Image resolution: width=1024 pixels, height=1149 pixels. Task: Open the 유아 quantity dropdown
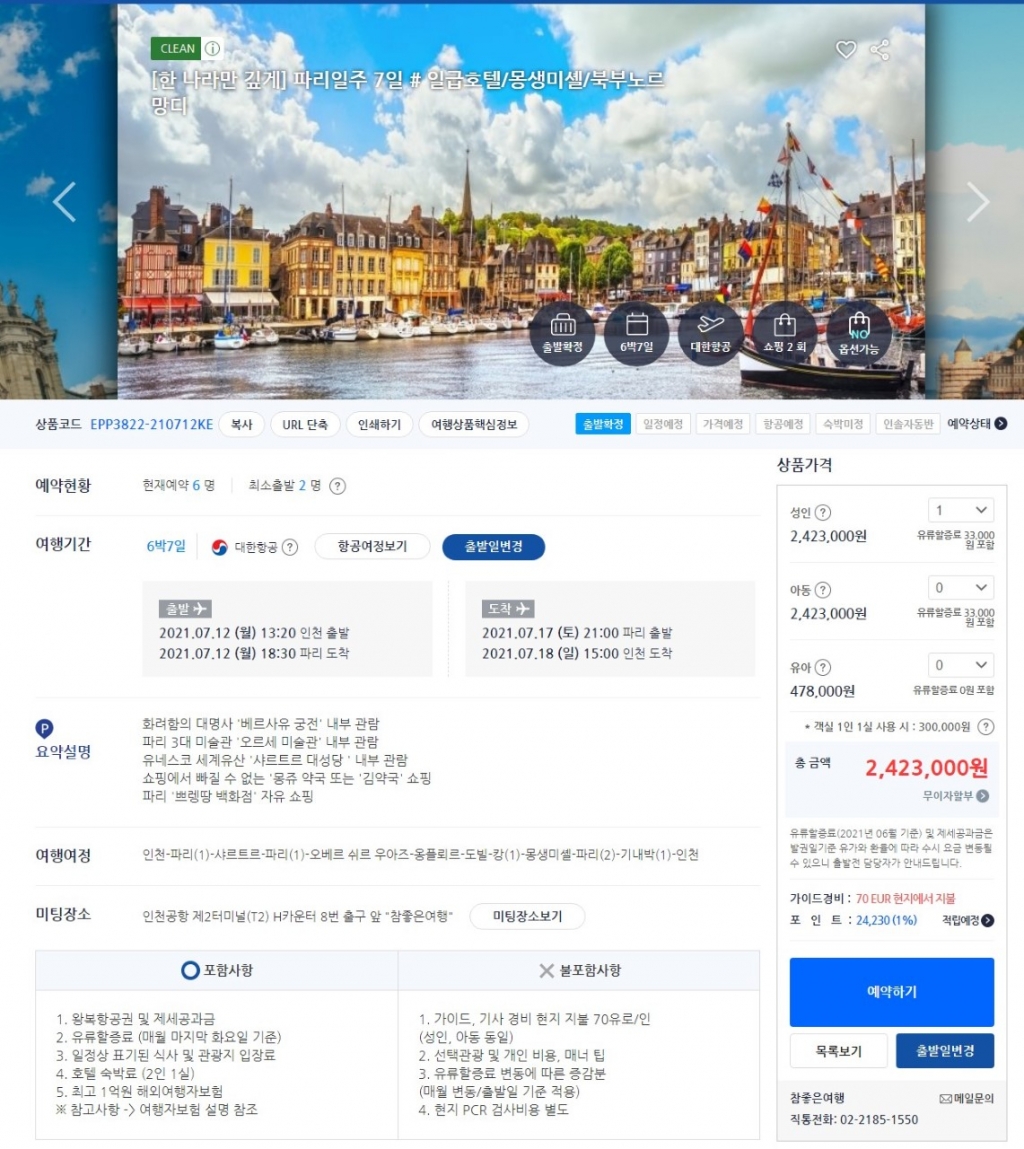click(x=960, y=665)
